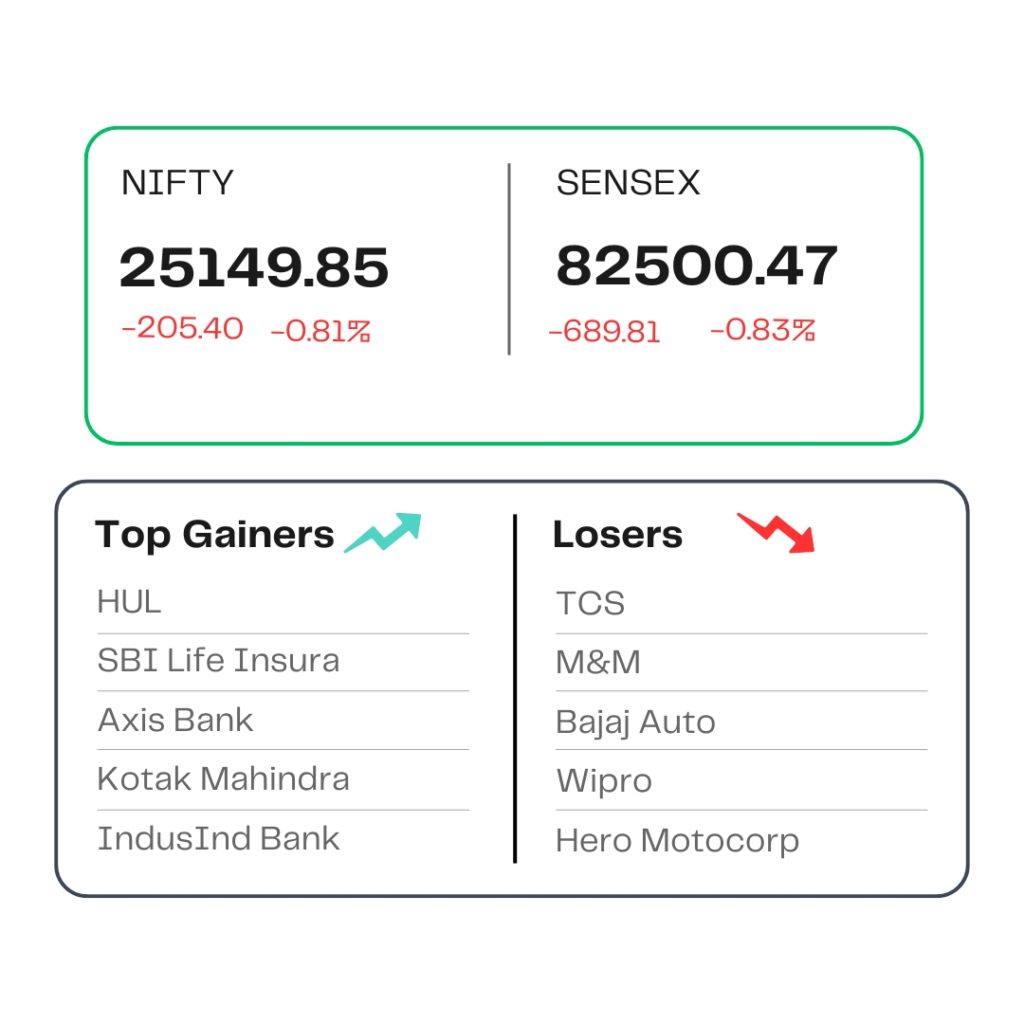The height and width of the screenshot is (1024, 1024).
Task: Click the NIFTY index label
Action: coord(177,182)
